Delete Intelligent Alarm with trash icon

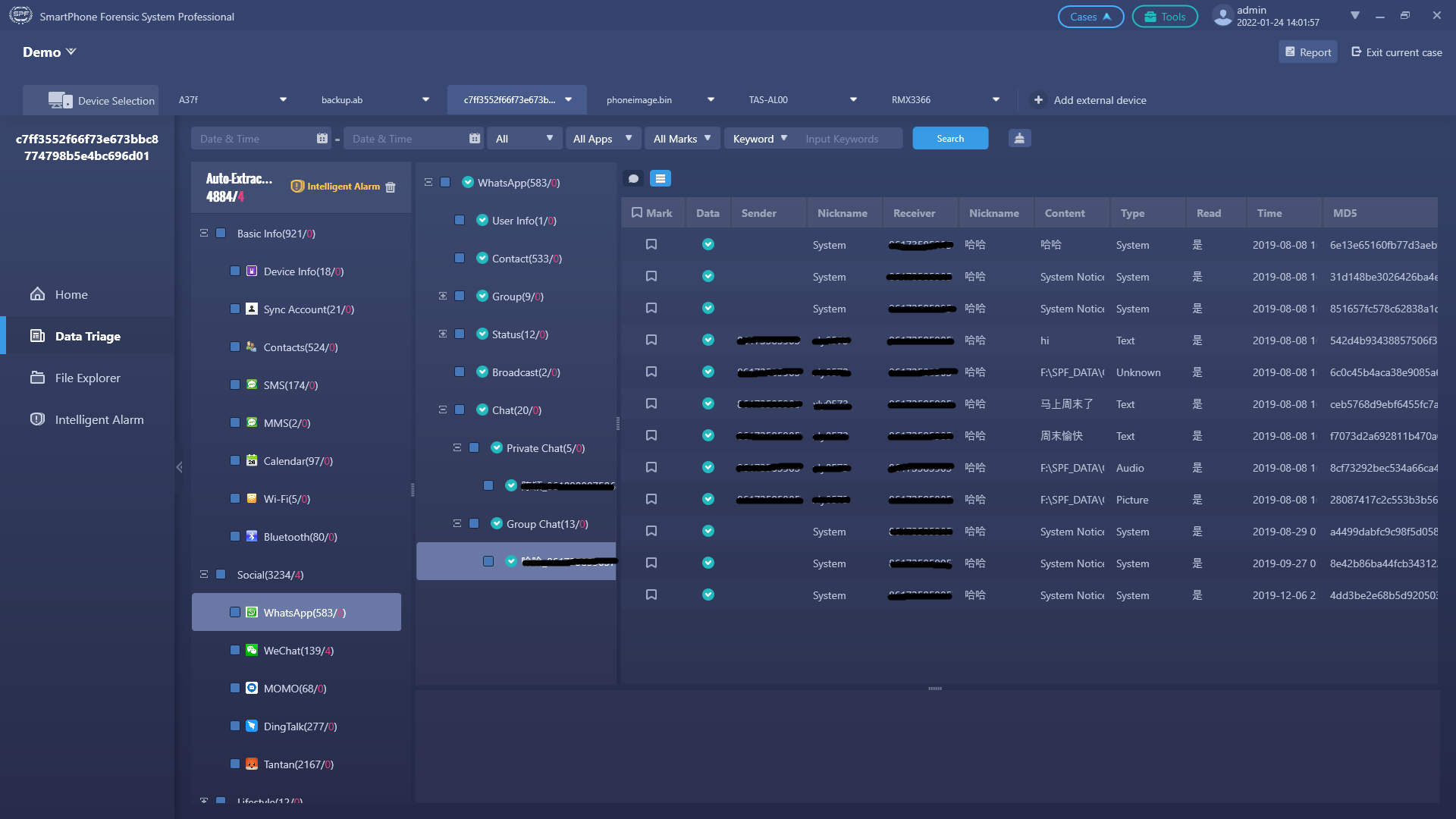point(391,187)
